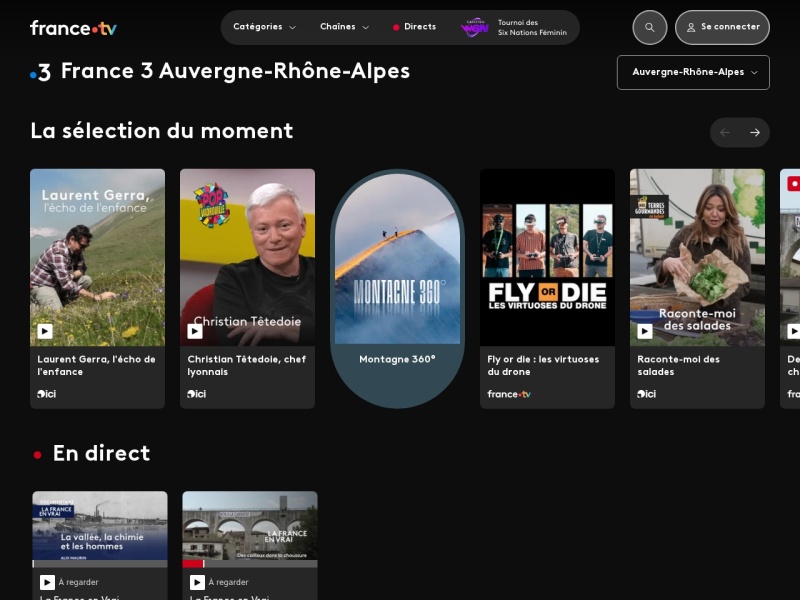
Task: Click Raconte-moi des salades thumbnail
Action: pos(697,257)
